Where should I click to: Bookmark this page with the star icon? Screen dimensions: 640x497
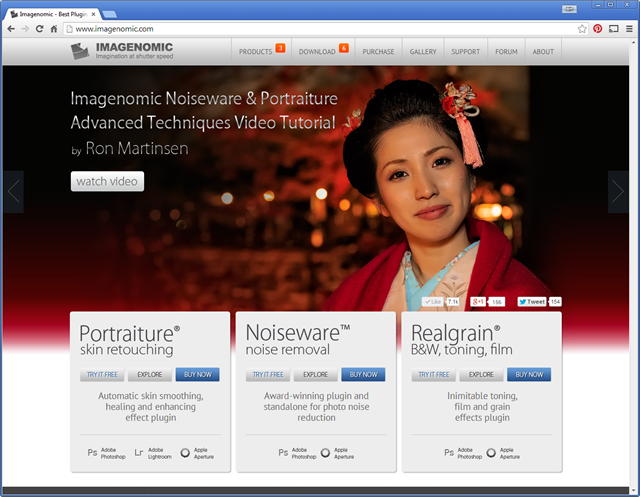coord(582,29)
